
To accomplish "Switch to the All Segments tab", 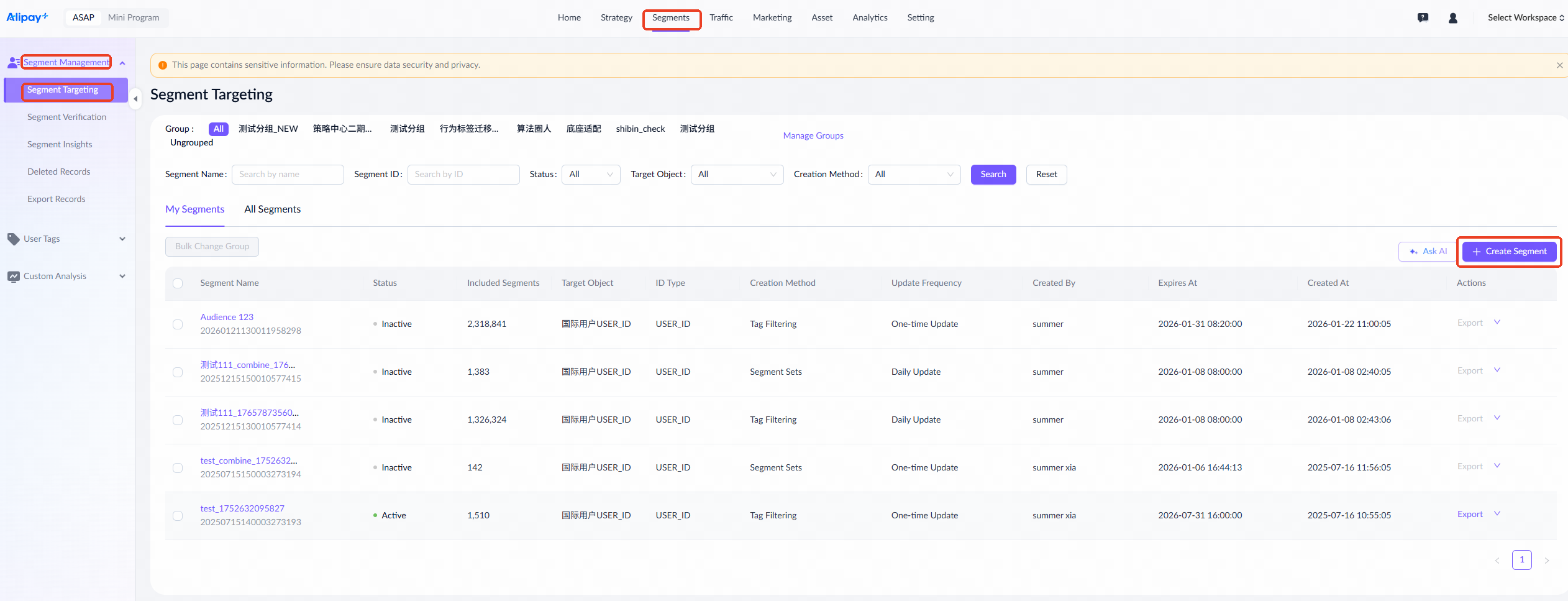I will pyautogui.click(x=272, y=209).
